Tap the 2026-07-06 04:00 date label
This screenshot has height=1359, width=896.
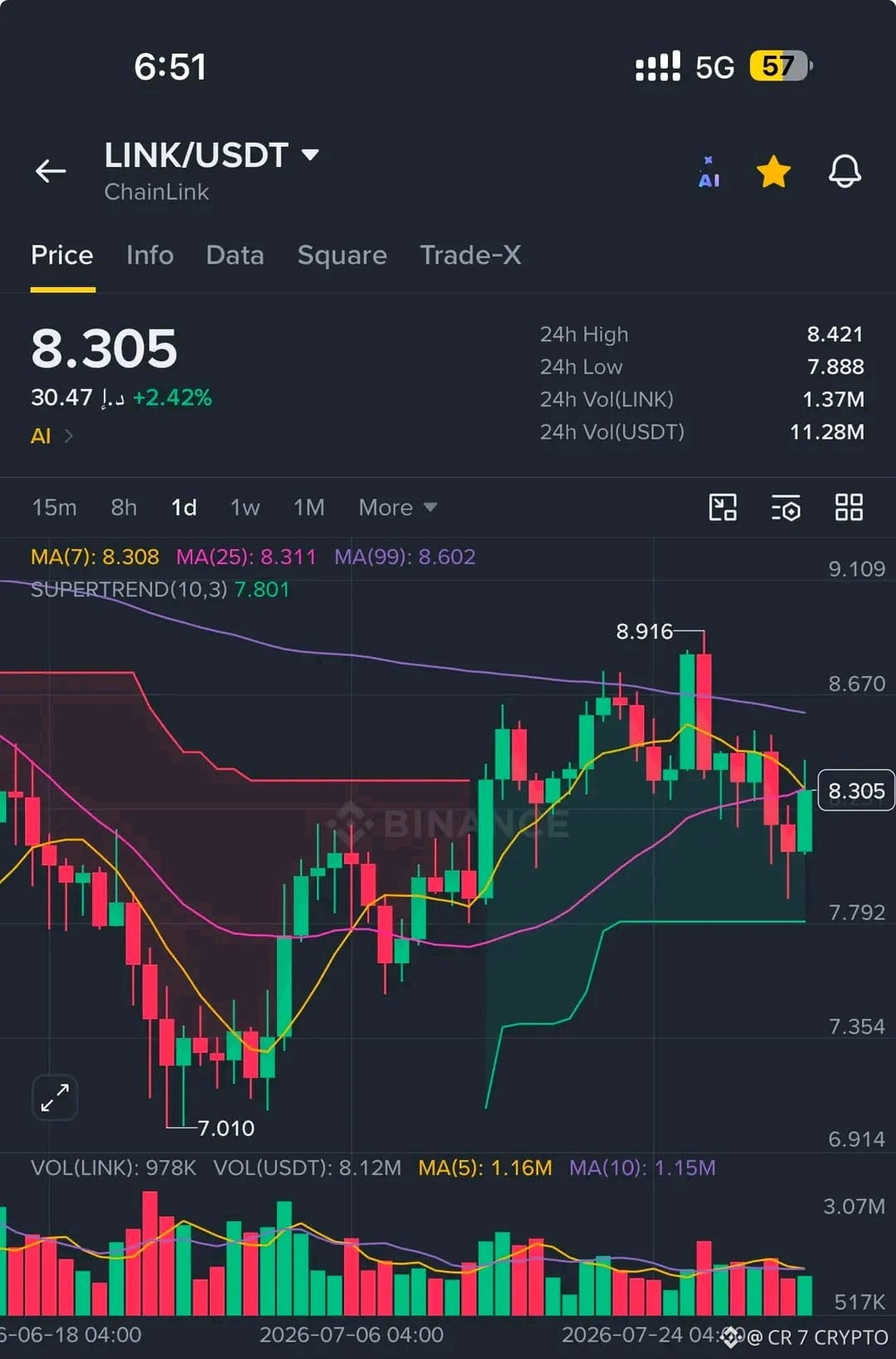click(x=352, y=1335)
